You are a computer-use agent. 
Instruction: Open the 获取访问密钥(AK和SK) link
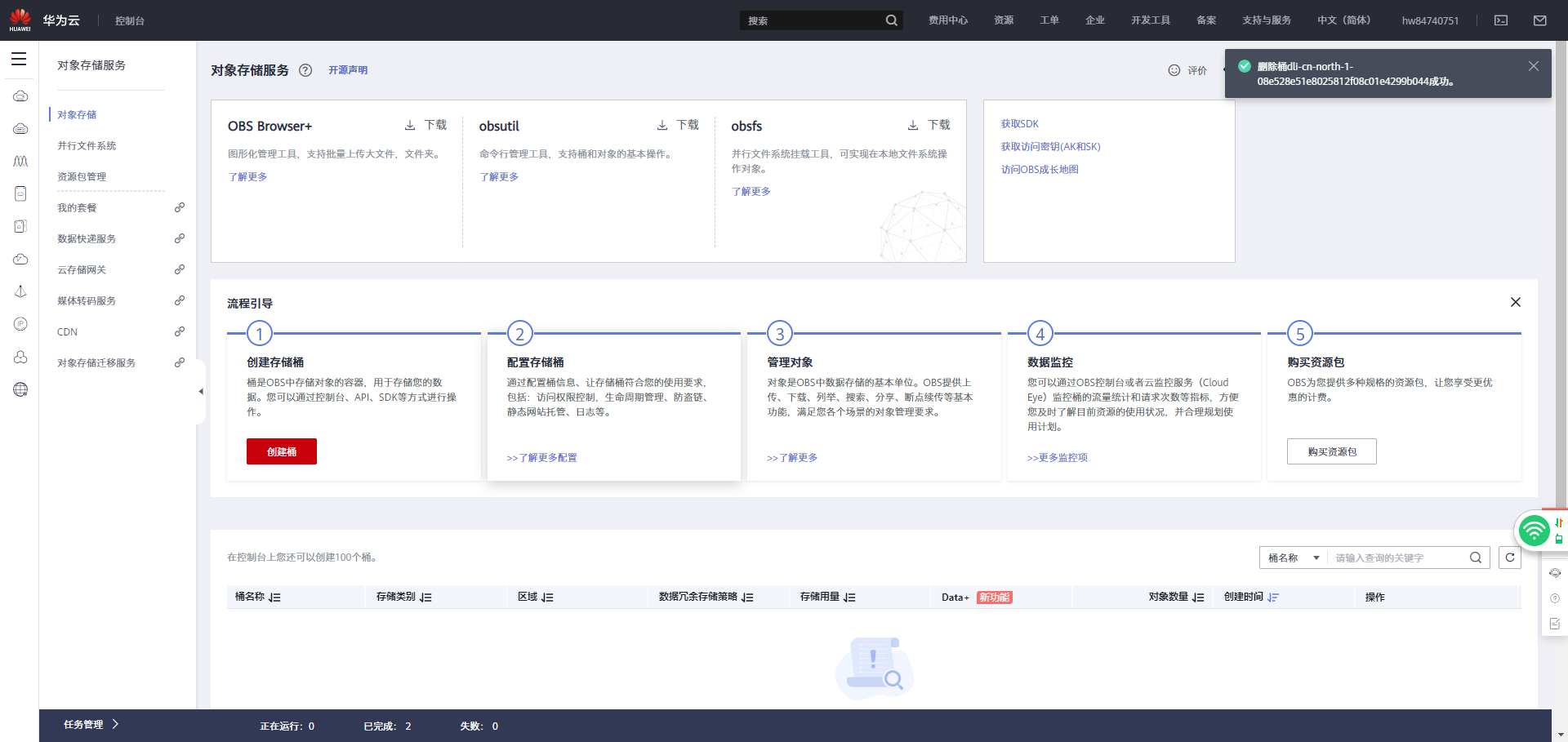1051,147
